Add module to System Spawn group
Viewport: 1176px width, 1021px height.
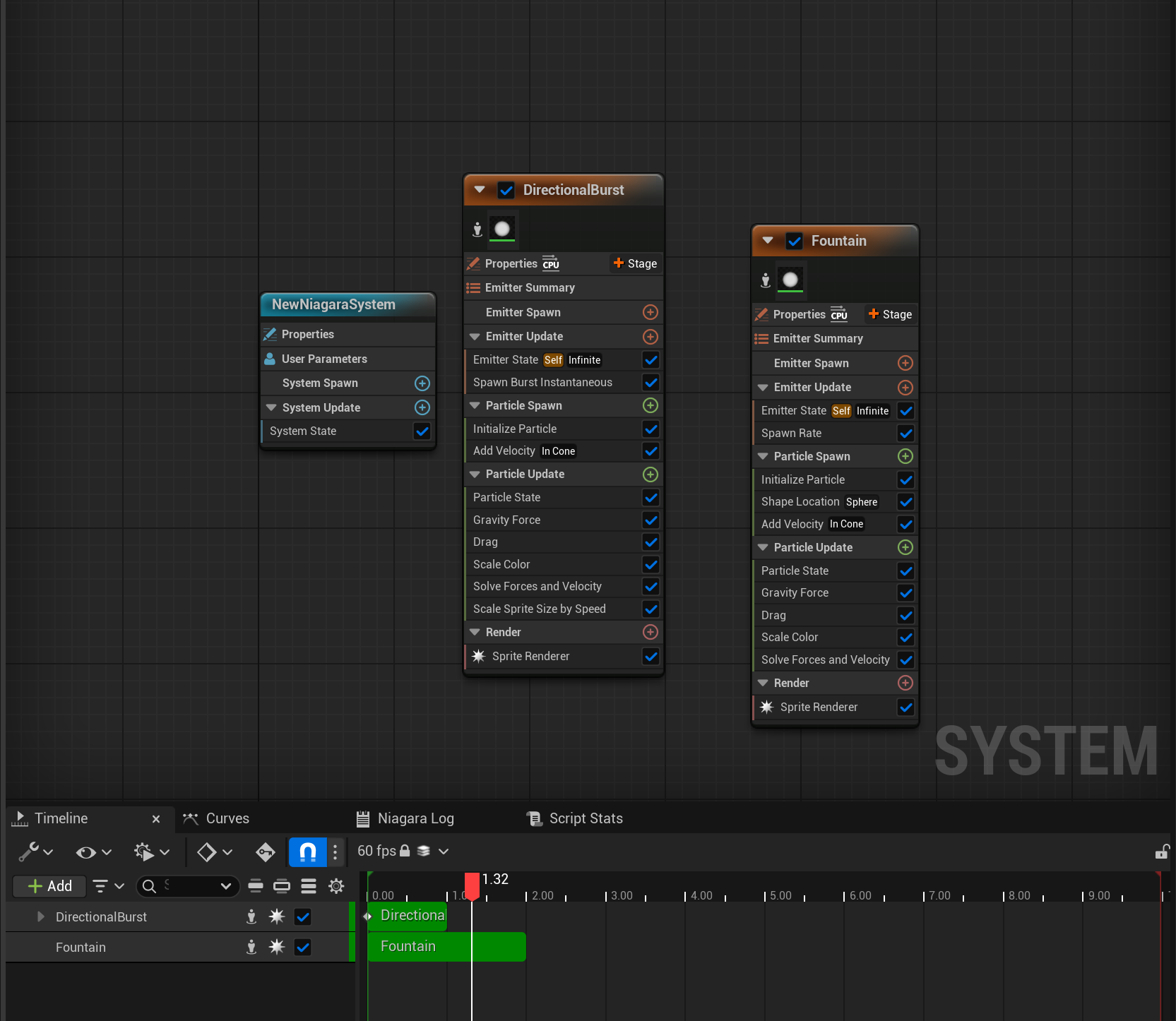422,383
